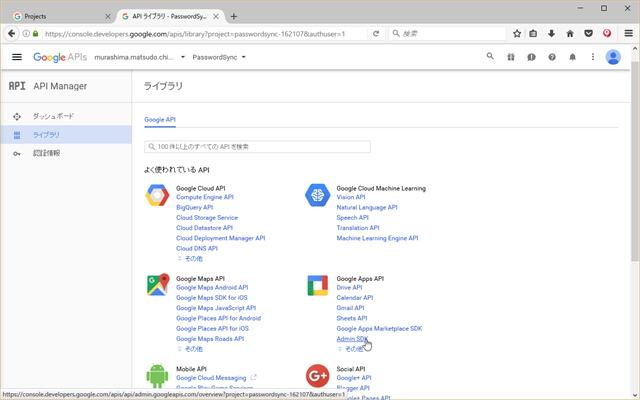Select ライブラリ in the sidebar
Screen dimensions: 640x400
(x=66, y=135)
